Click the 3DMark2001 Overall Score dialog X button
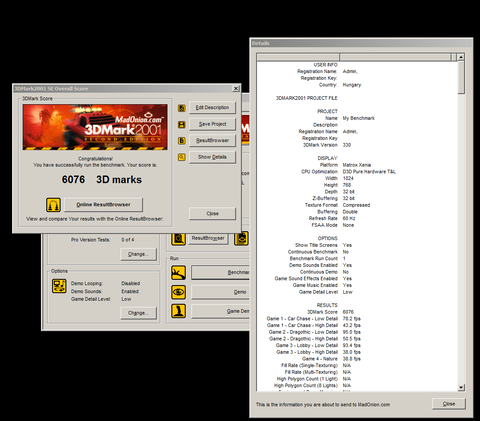 pyautogui.click(x=236, y=89)
